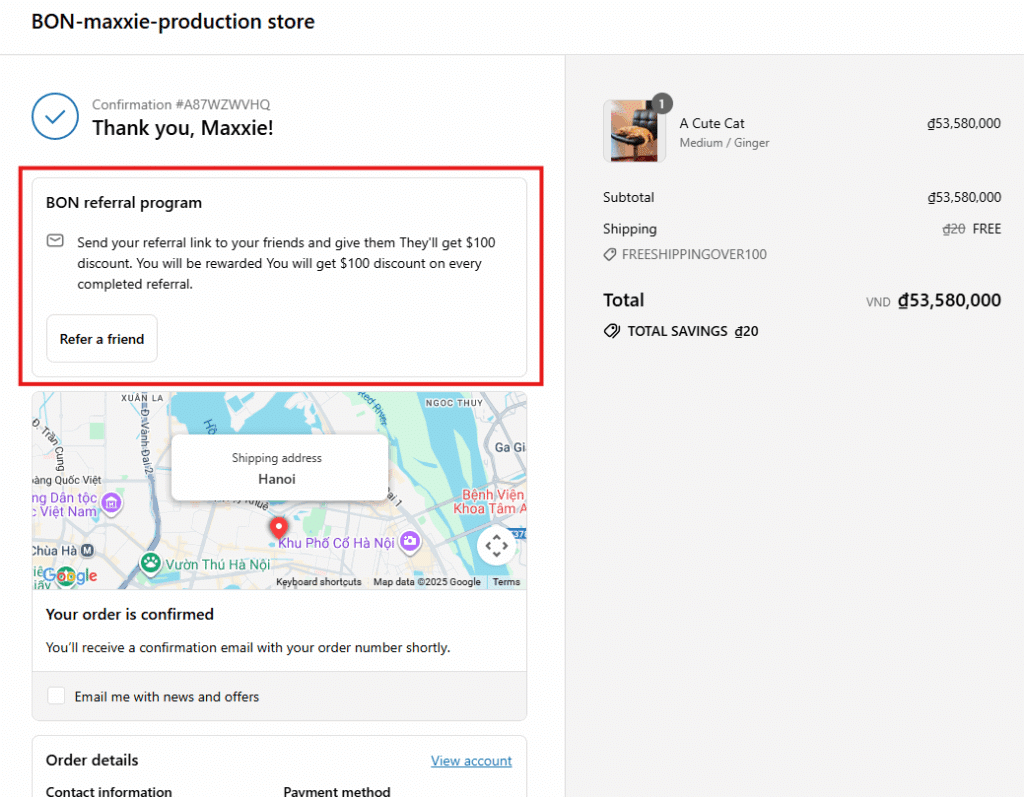The image size is (1024, 797).
Task: Click the purple museum icon on map
Action: tap(112, 502)
